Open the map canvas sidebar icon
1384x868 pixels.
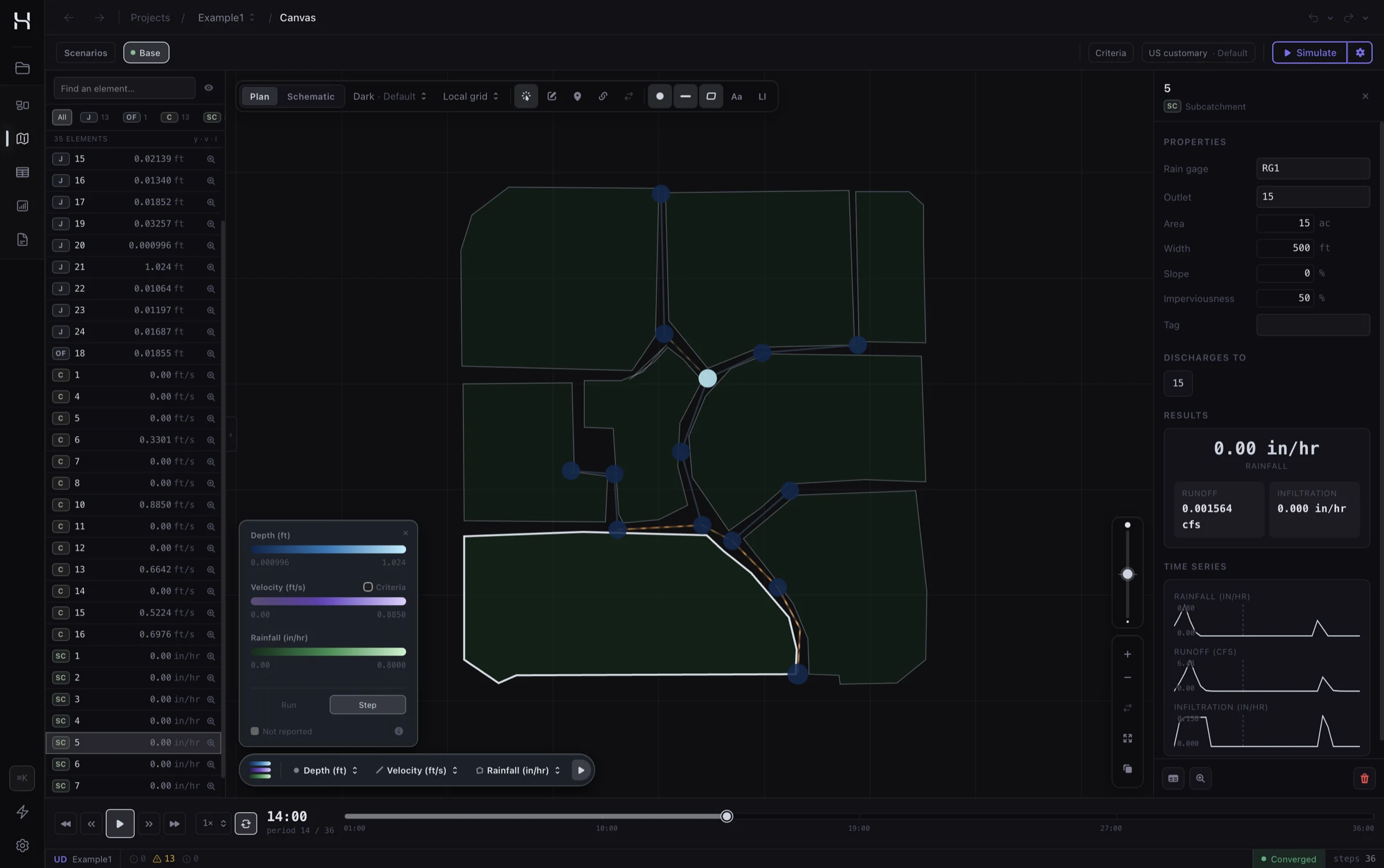point(22,138)
